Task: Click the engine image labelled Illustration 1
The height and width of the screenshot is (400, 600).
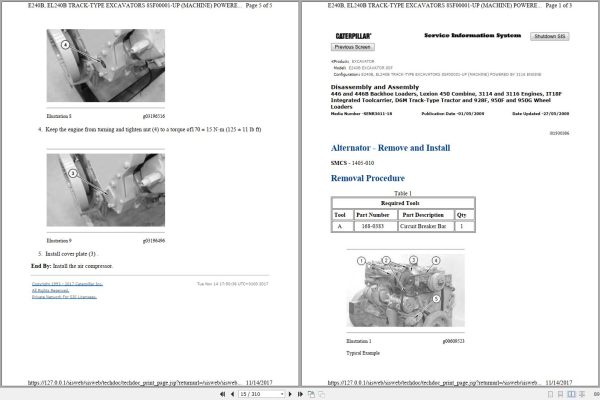Action: click(405, 291)
